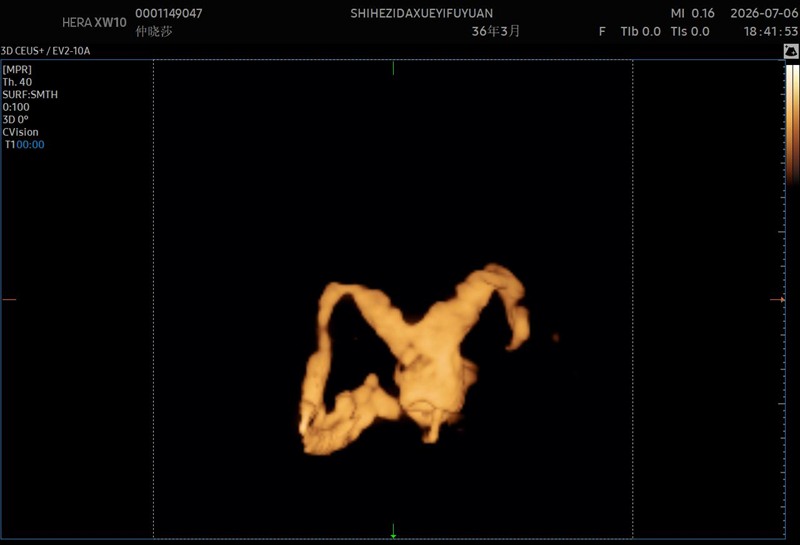The height and width of the screenshot is (545, 800).
Task: Click the F gender indicator
Action: click(602, 32)
